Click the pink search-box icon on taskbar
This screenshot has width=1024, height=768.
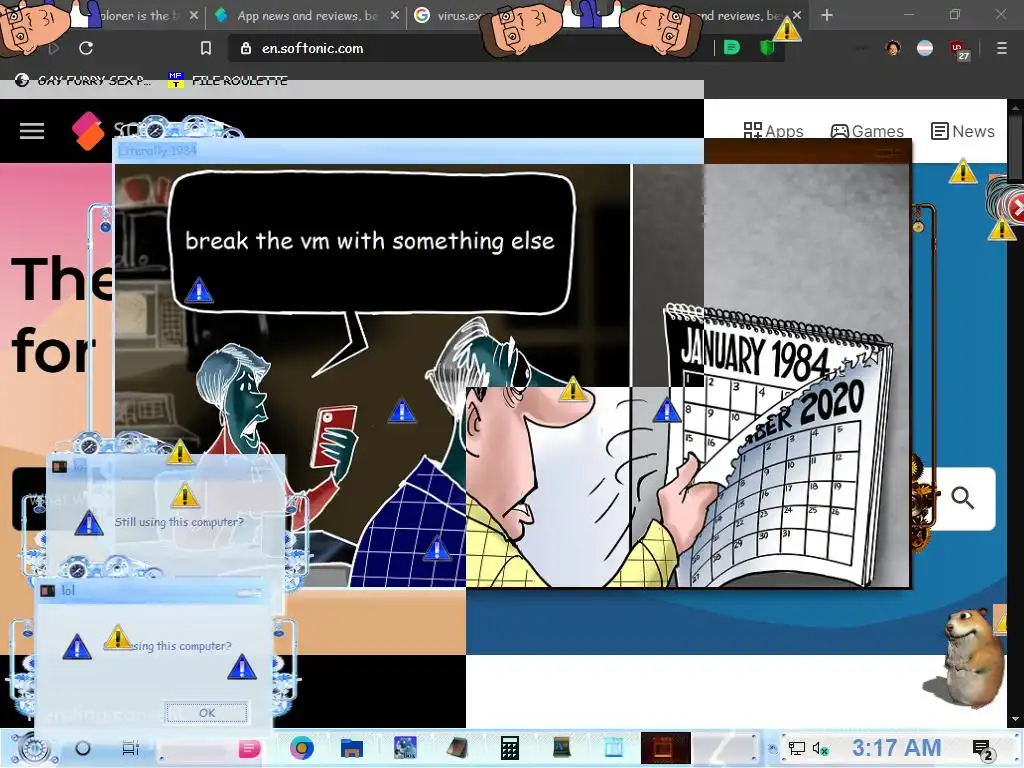249,748
